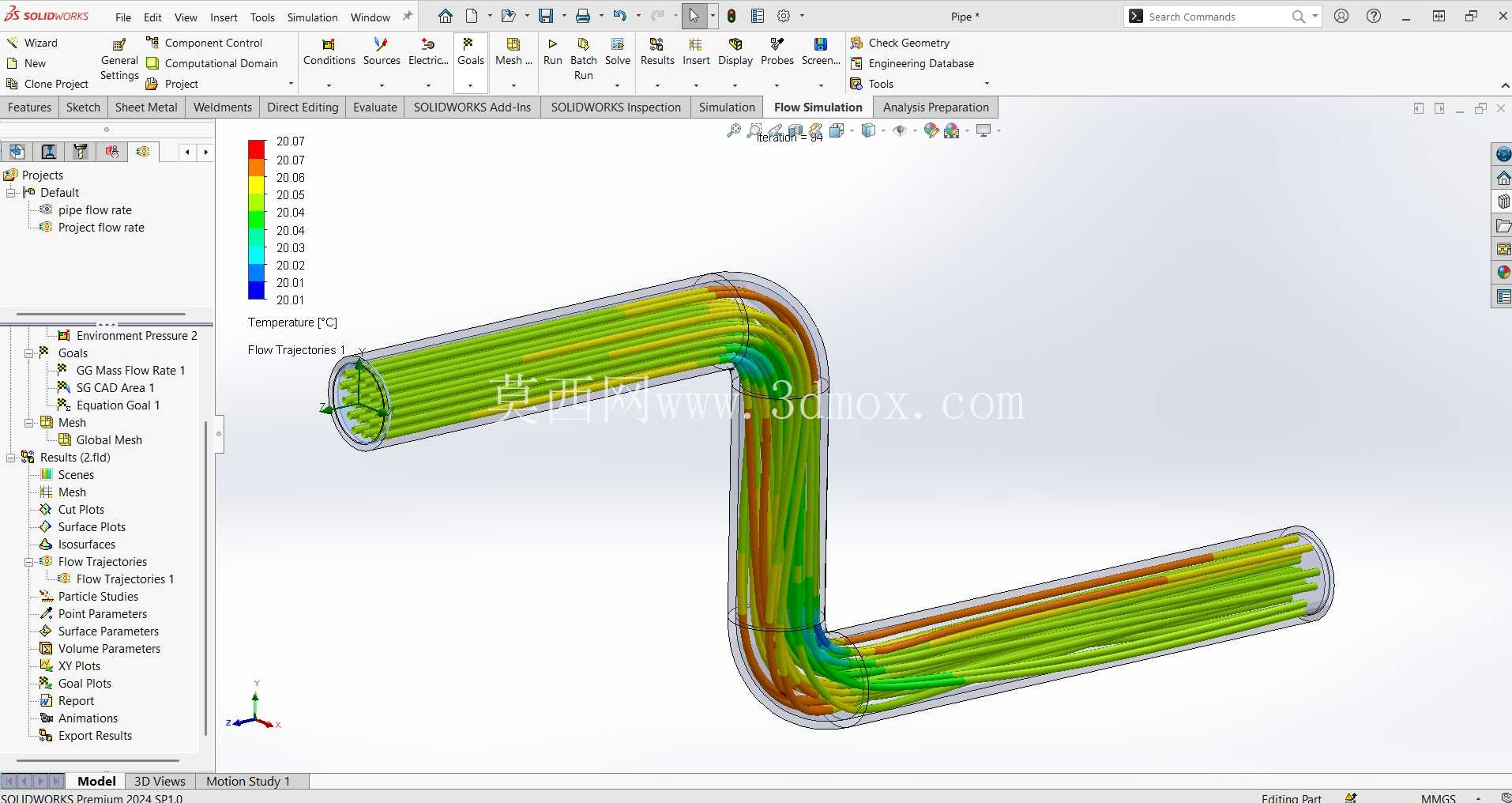Click the tree panel vertical scrollbar
This screenshot has height=803, width=1512.
click(x=206, y=577)
